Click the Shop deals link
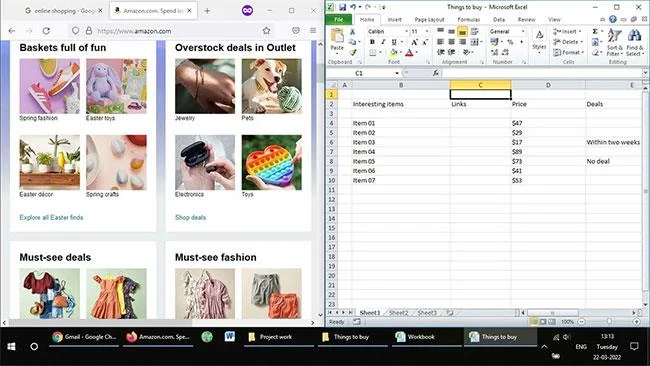This screenshot has height=366, width=650. (190, 218)
